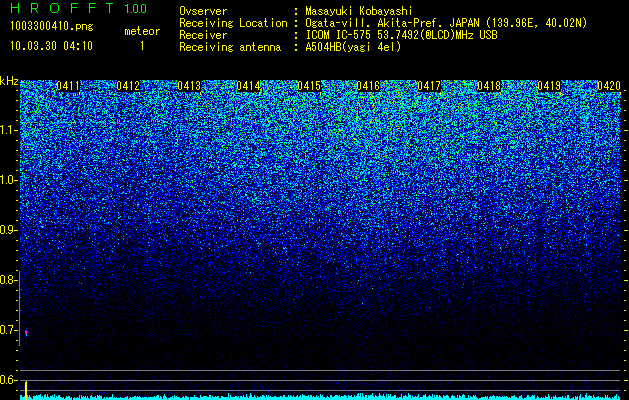Click the 0416 time marker
The image size is (629, 400).
[368, 86]
